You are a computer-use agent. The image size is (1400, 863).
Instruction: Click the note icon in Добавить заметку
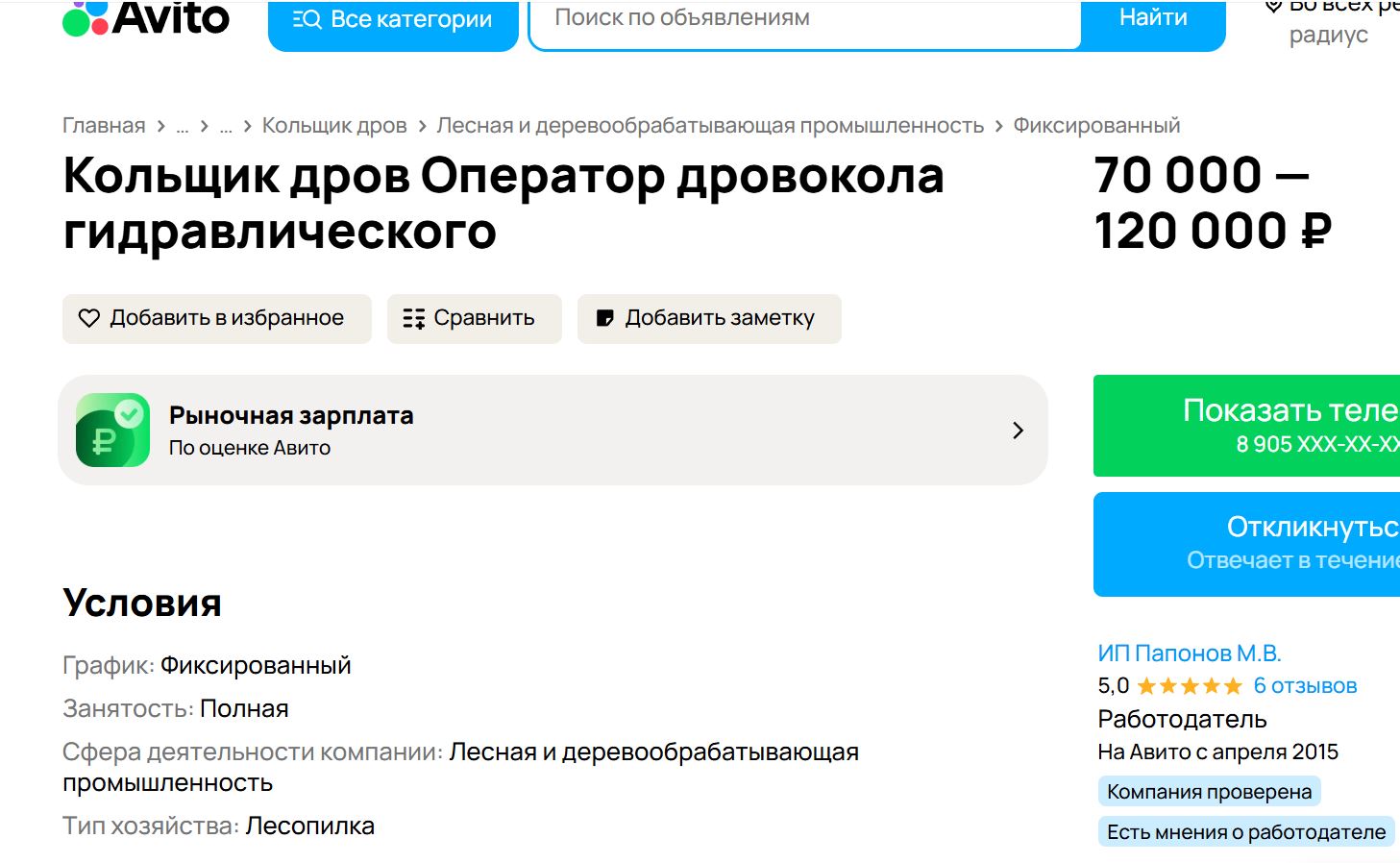[x=605, y=318]
